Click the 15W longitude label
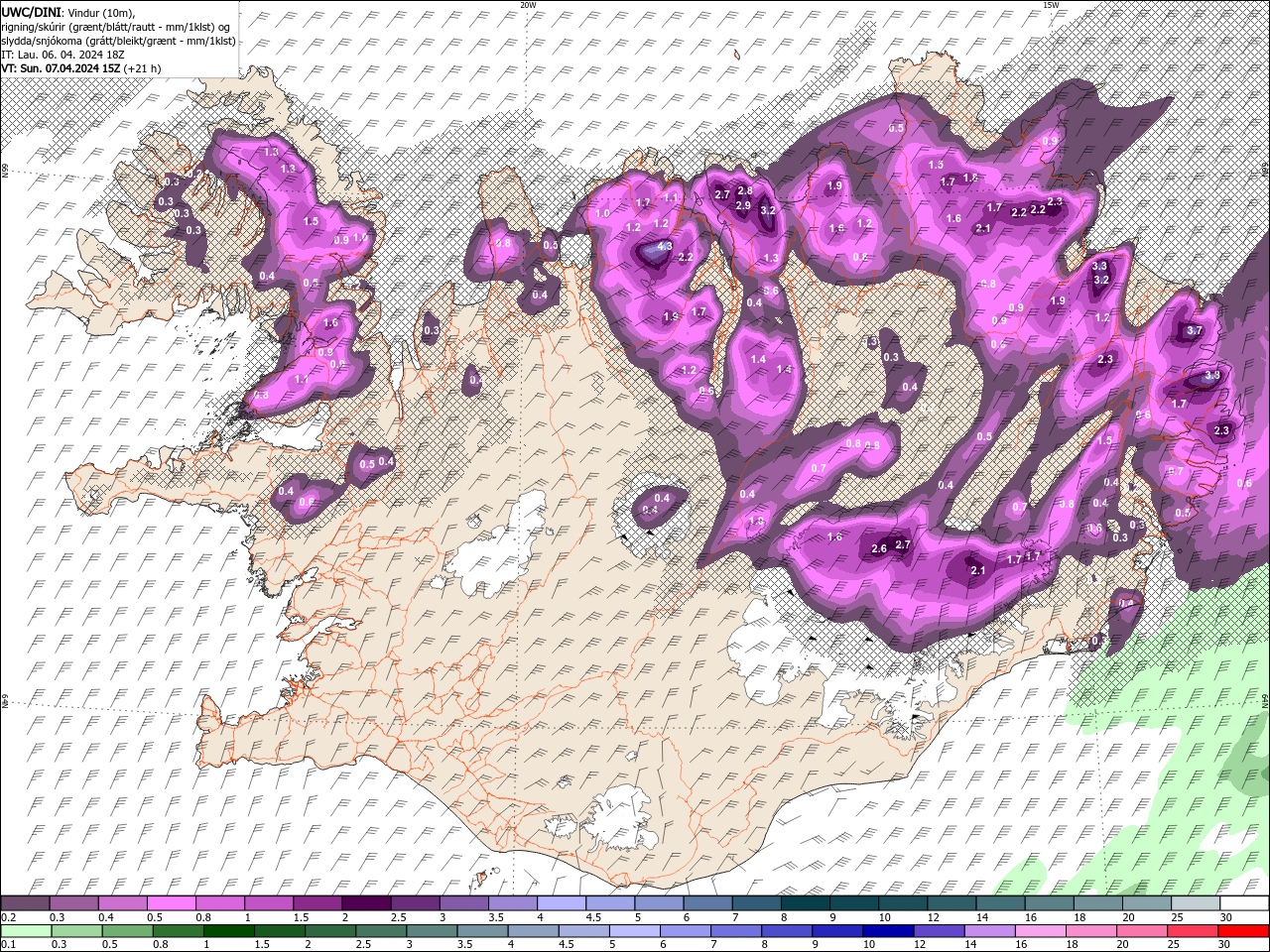 point(1051,5)
